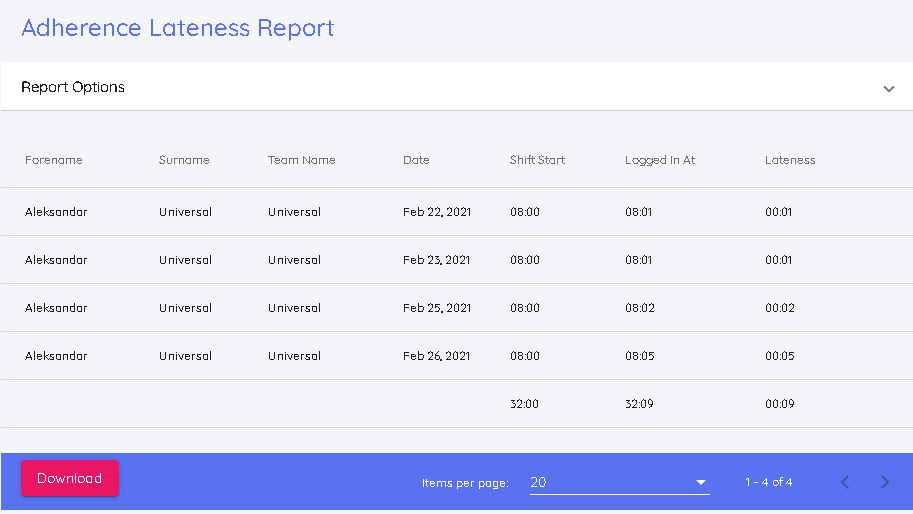Open the items per page dropdown
This screenshot has height=514, width=913.
point(618,482)
